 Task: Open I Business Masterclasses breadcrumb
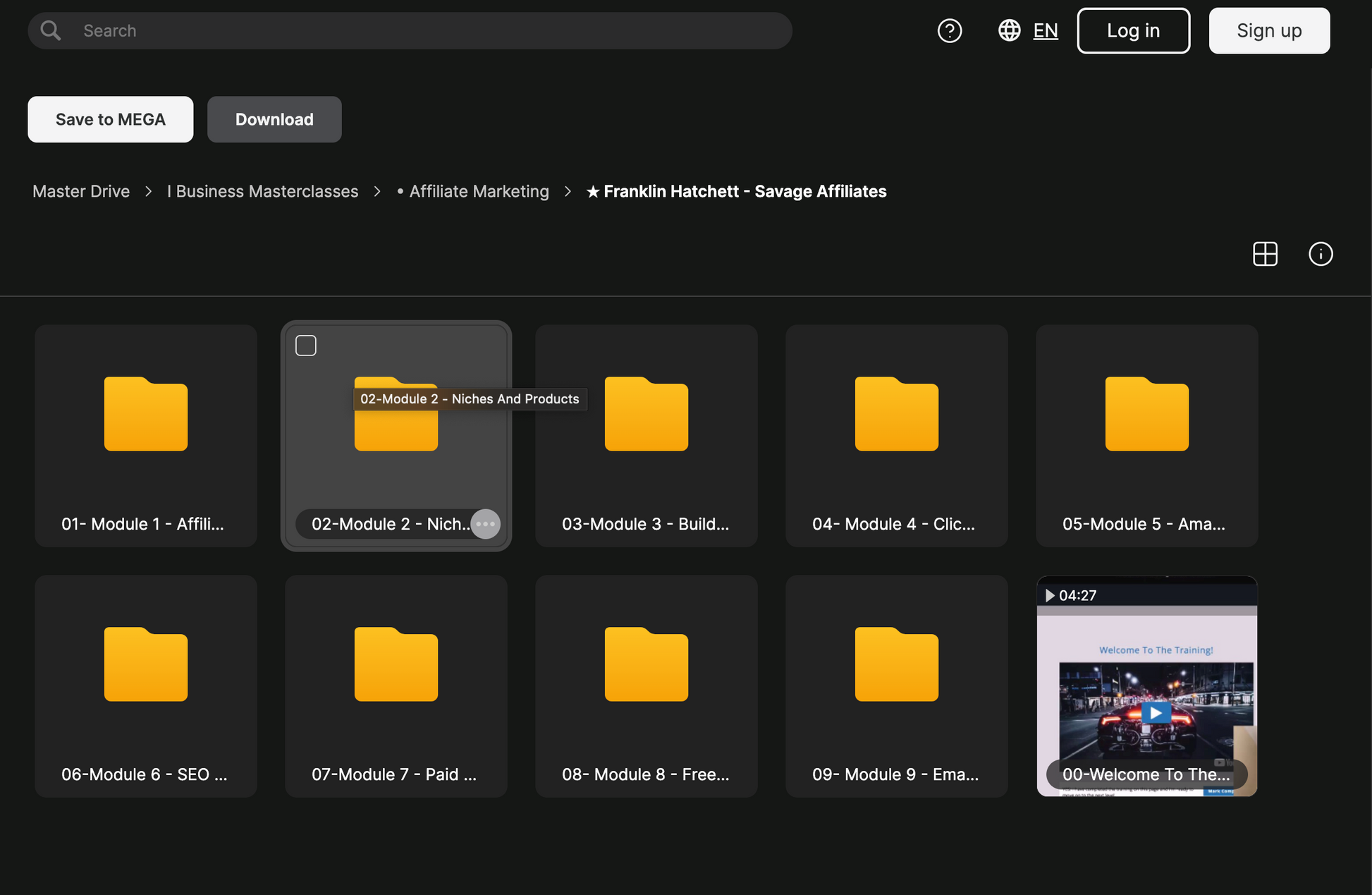coord(262,191)
